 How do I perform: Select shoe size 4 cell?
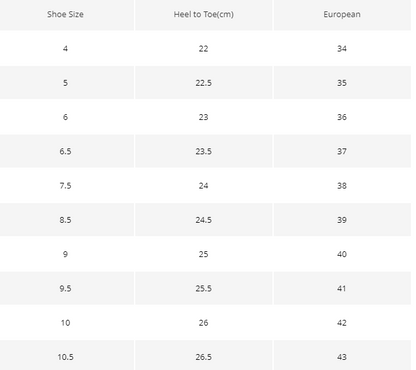point(65,49)
